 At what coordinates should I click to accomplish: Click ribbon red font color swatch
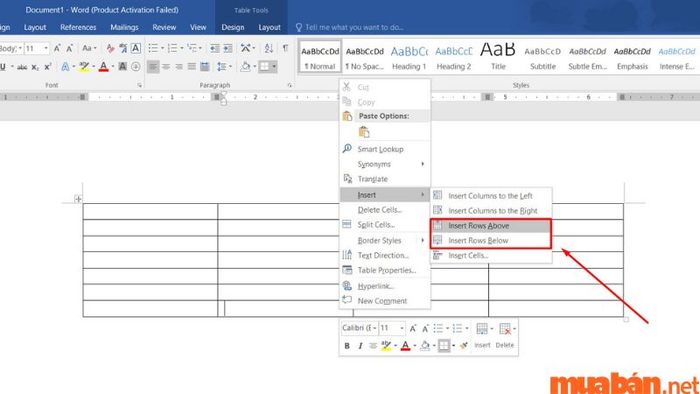pyautogui.click(x=104, y=67)
